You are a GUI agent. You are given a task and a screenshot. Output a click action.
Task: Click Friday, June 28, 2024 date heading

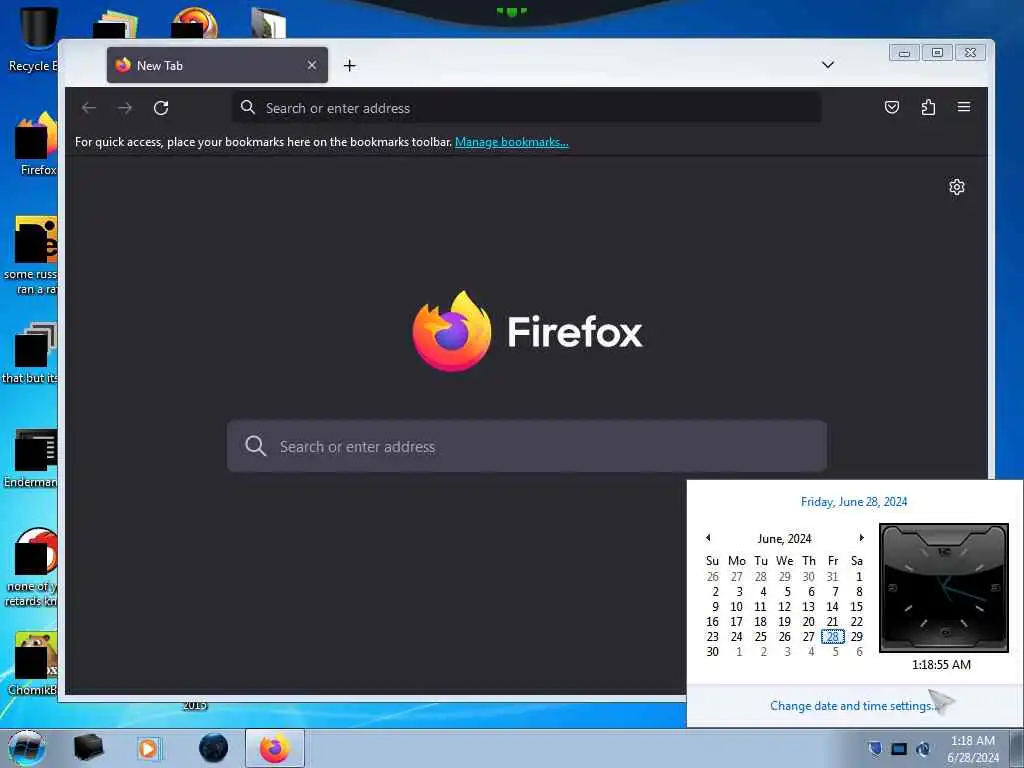tap(854, 502)
